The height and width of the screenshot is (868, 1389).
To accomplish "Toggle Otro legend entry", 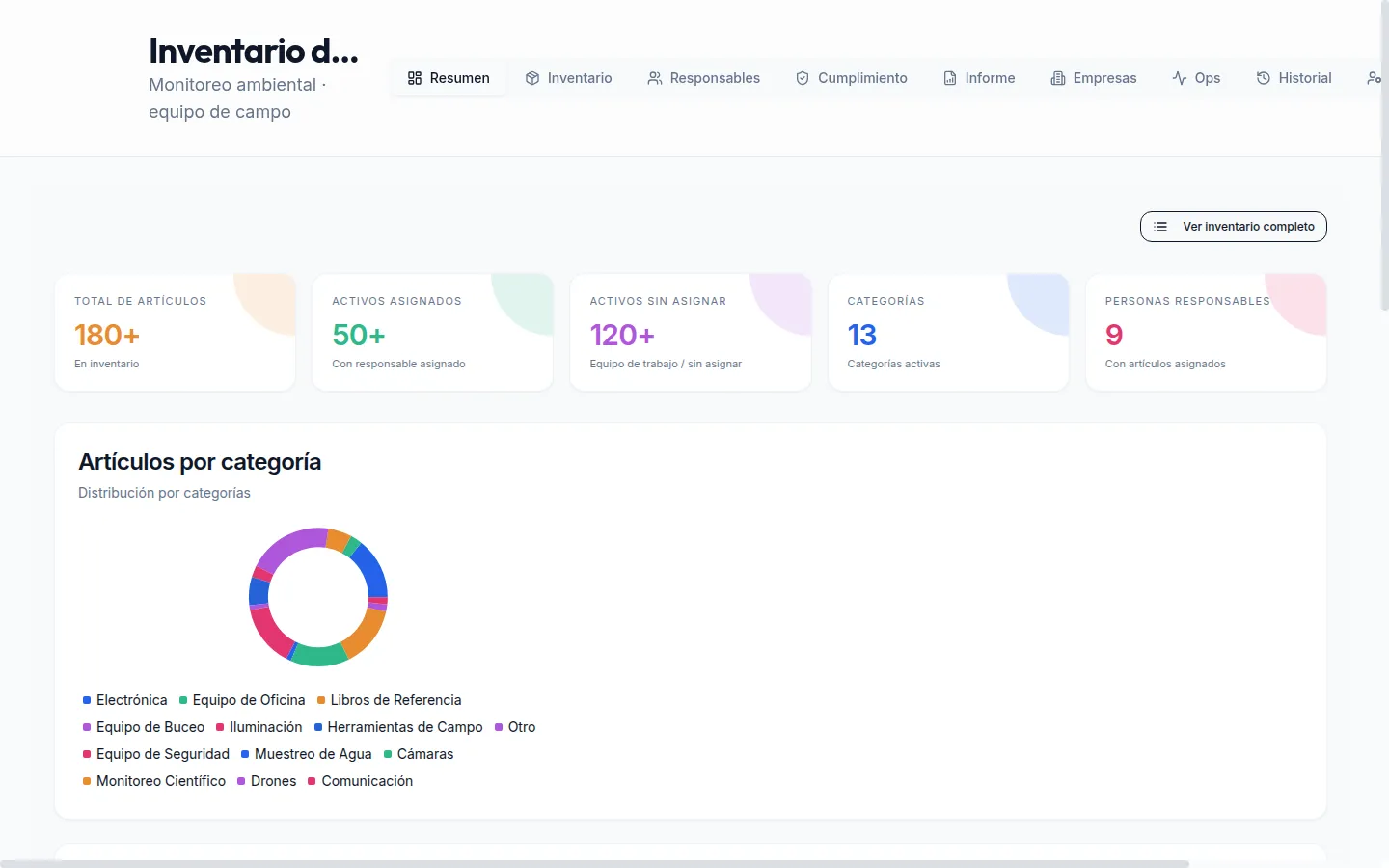I will pyautogui.click(x=515, y=727).
